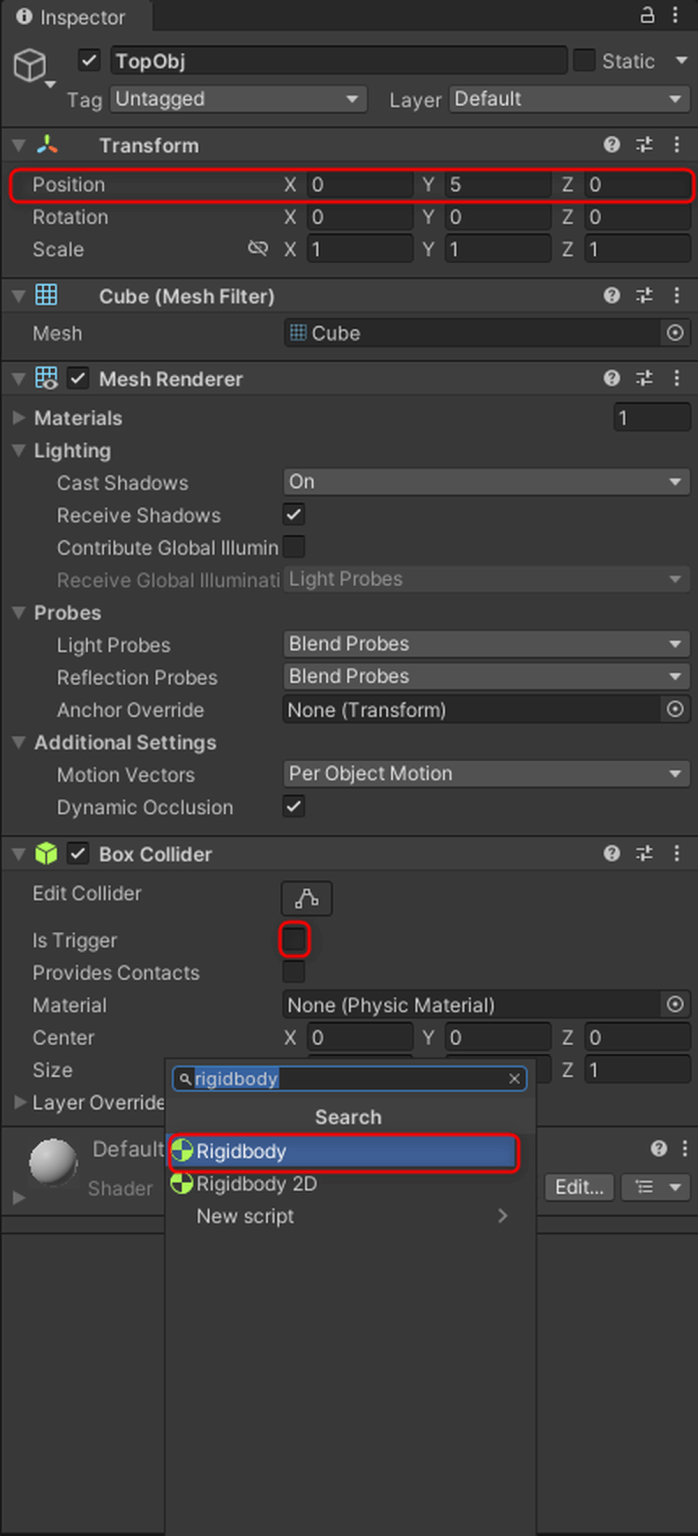The width and height of the screenshot is (698, 1536).
Task: Enable the Static checkbox for TopObj
Action: click(583, 60)
